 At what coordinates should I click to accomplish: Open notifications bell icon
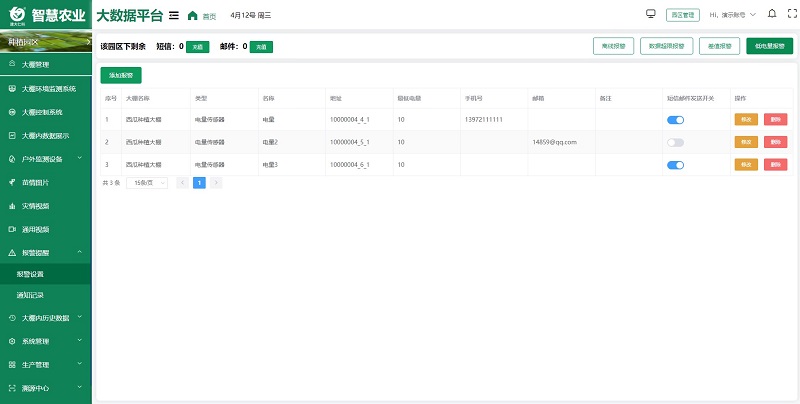[x=771, y=14]
